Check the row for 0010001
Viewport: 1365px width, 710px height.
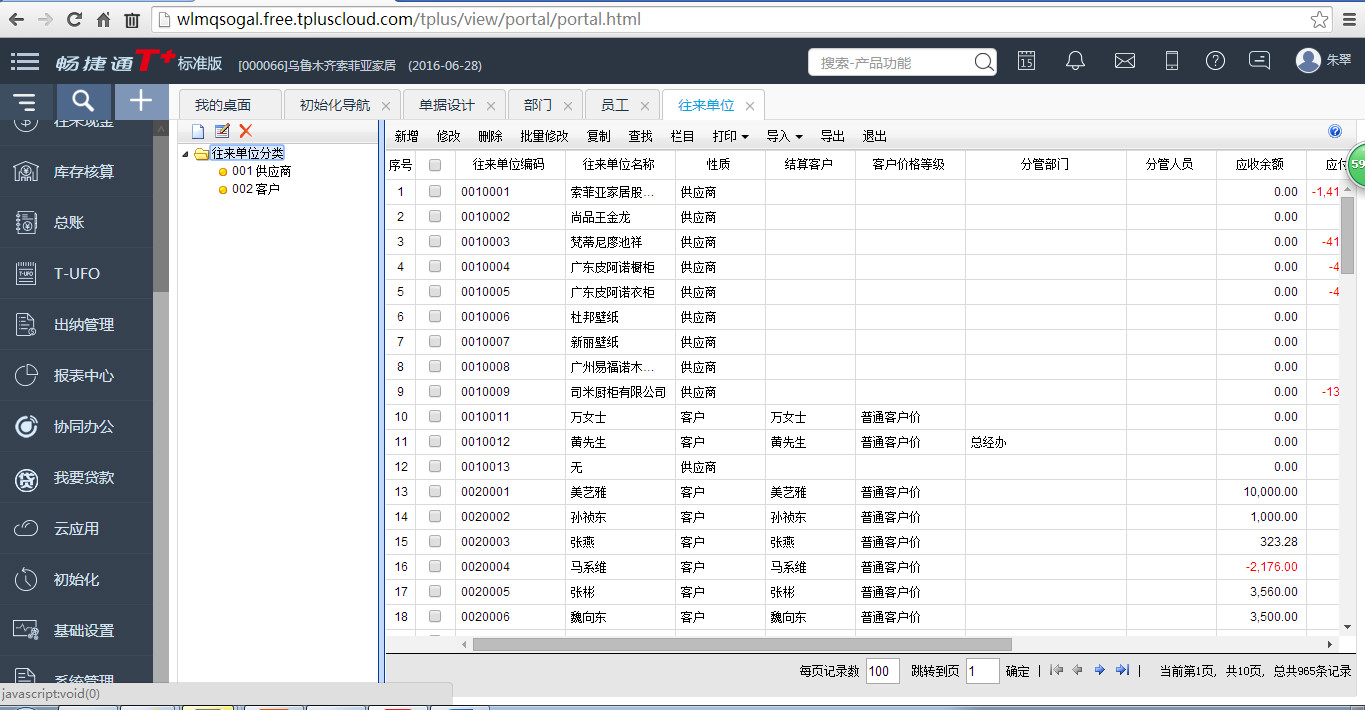coord(435,191)
